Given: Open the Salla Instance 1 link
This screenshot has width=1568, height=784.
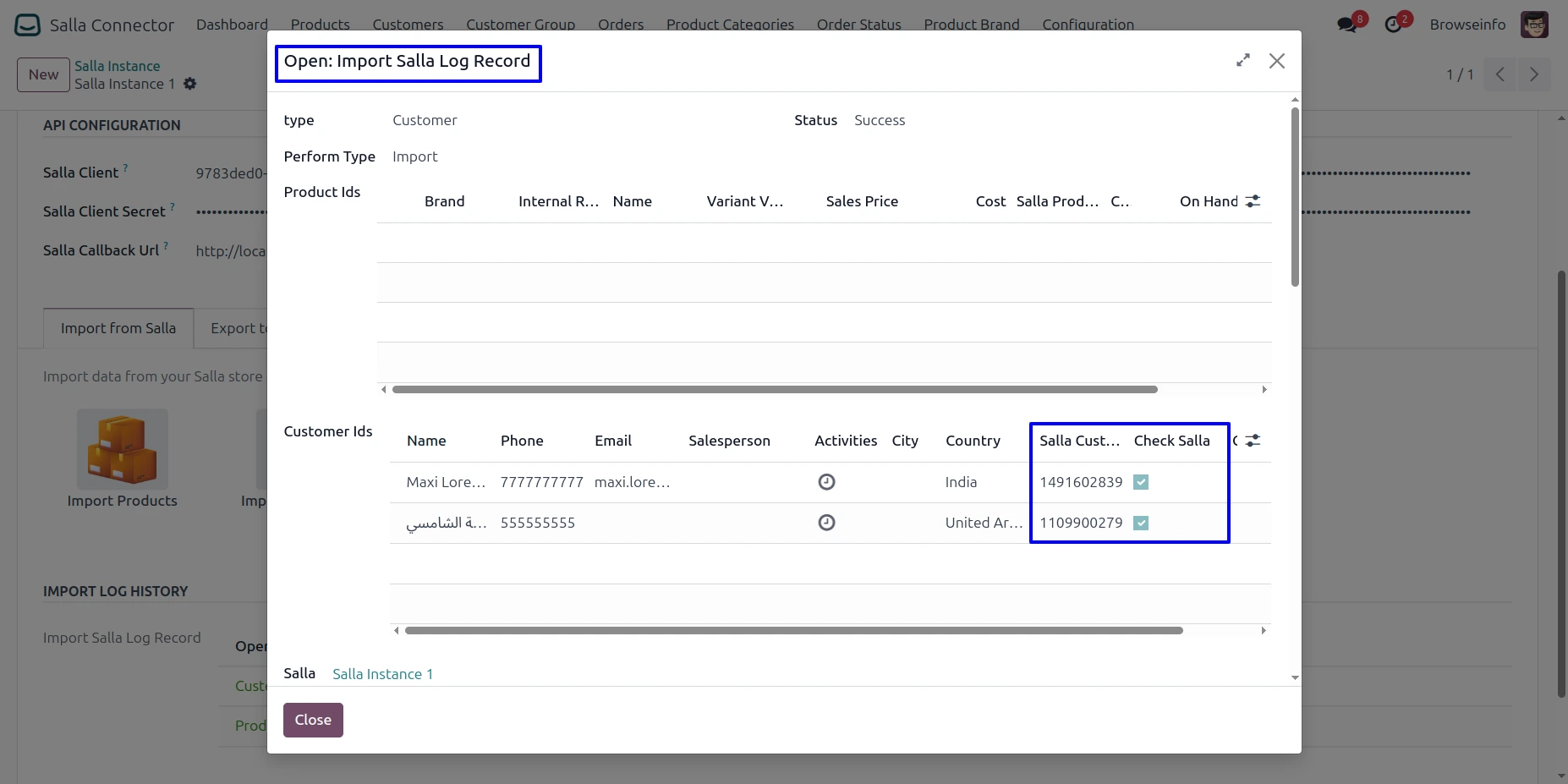Looking at the screenshot, I should click(x=382, y=674).
